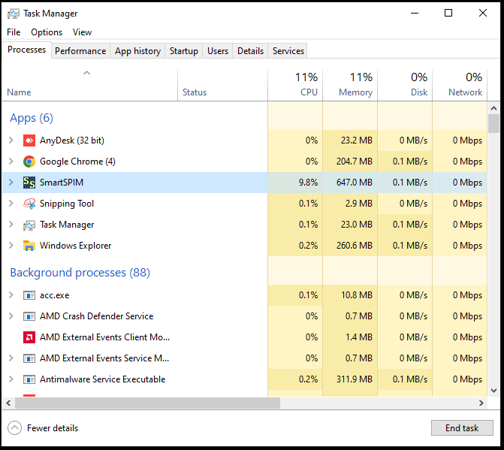Sort by the Status column header
The image size is (504, 450).
click(x=222, y=85)
